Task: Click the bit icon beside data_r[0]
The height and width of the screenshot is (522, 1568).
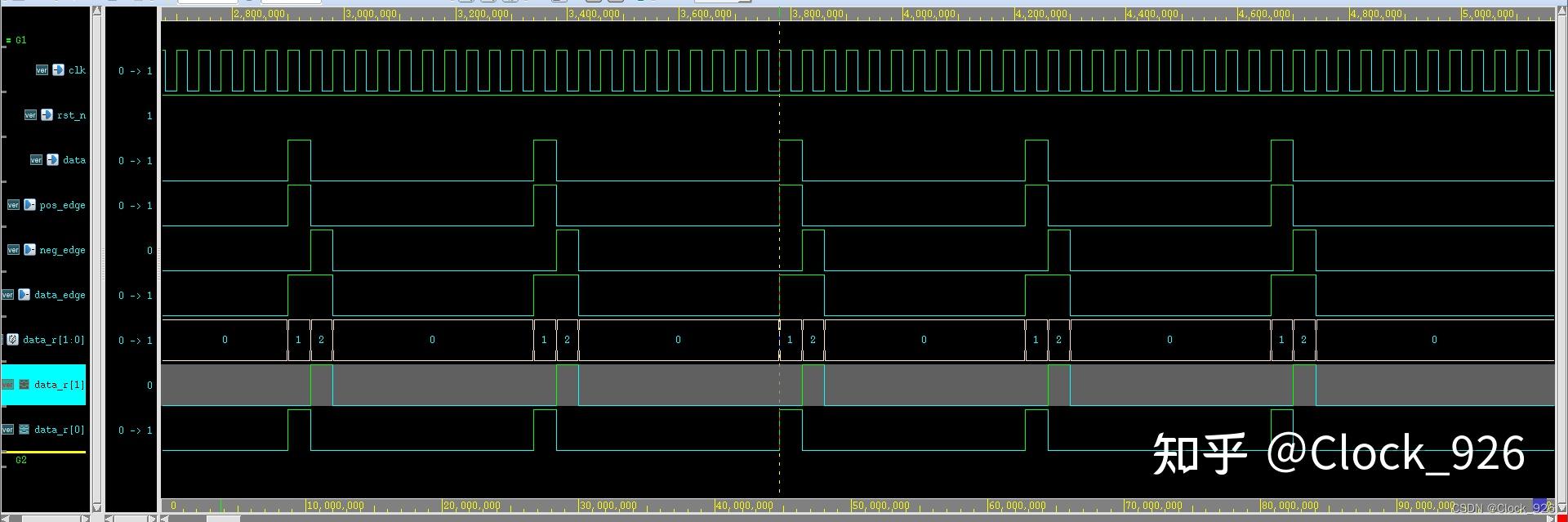Action: [x=24, y=430]
